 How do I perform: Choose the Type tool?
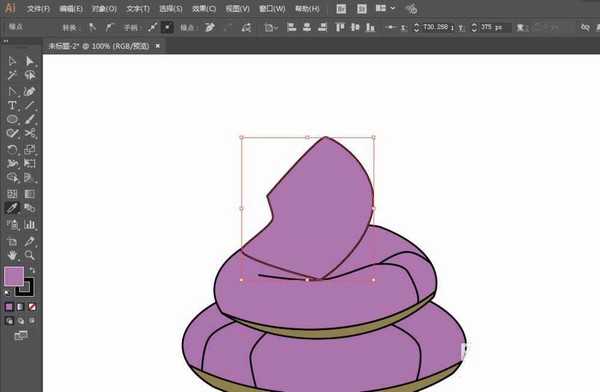coord(12,106)
